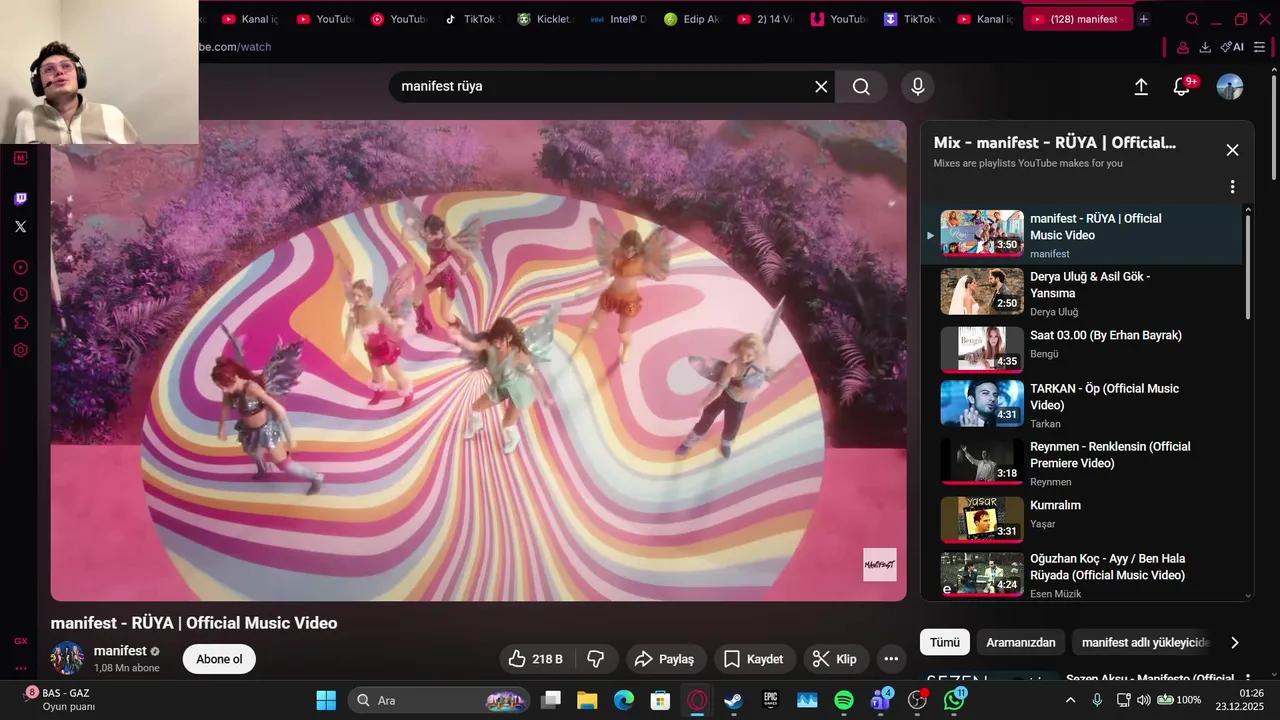The height and width of the screenshot is (720, 1280).
Task: Open Opera GX Corner icon
Action: coord(20,641)
